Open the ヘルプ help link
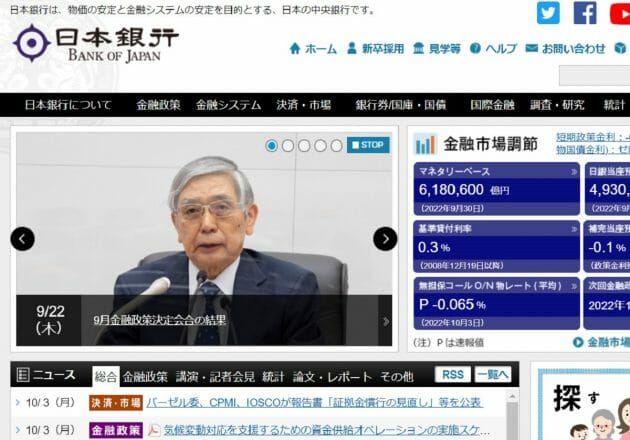 point(493,48)
